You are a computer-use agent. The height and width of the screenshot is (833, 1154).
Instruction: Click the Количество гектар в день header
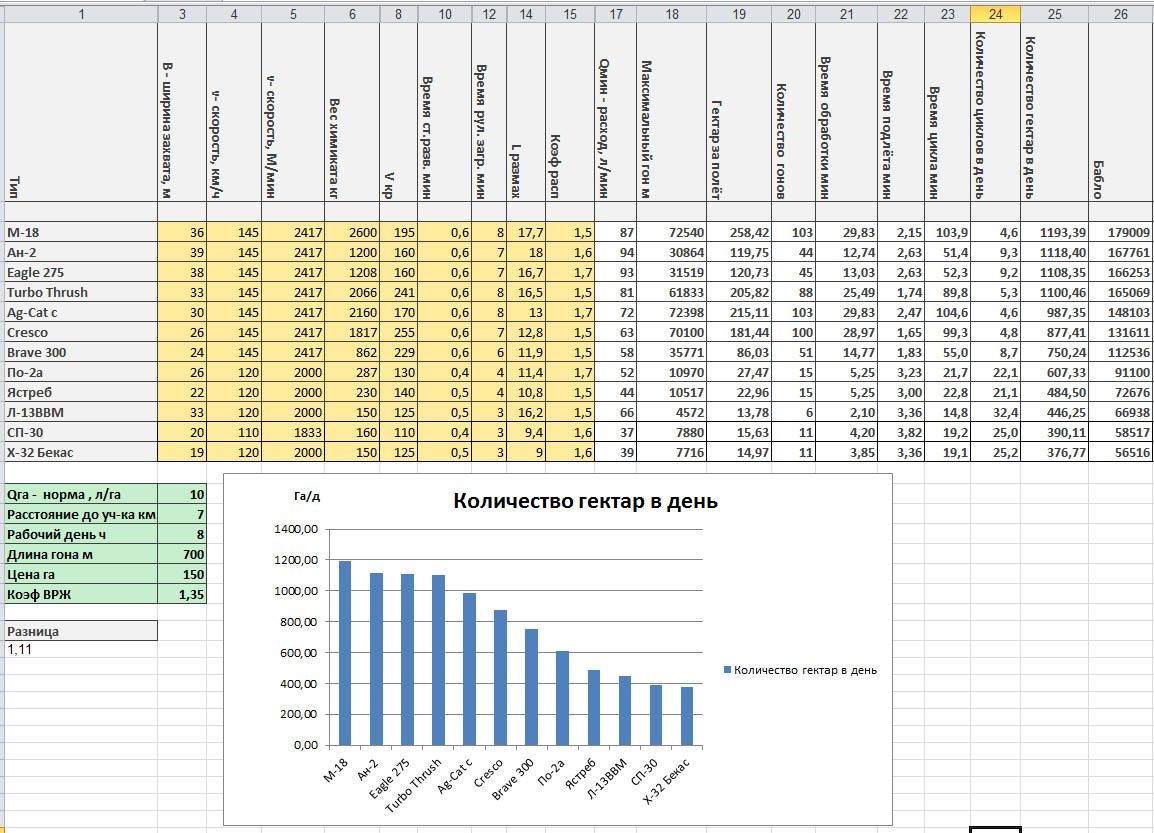coord(1054,112)
